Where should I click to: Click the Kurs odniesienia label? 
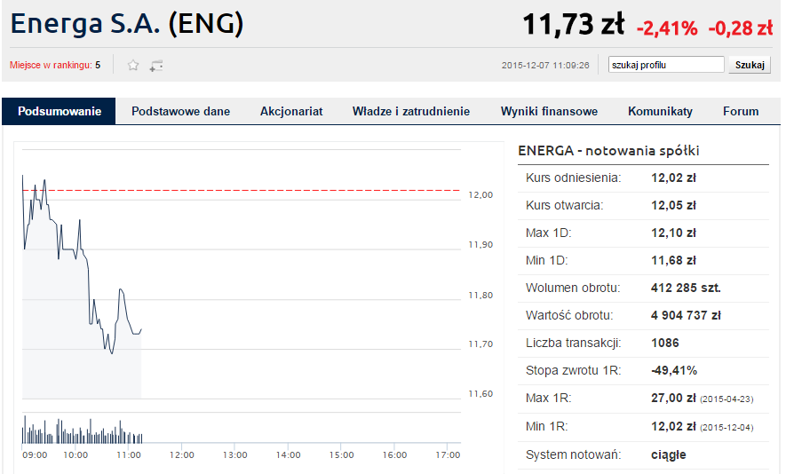coord(573,178)
